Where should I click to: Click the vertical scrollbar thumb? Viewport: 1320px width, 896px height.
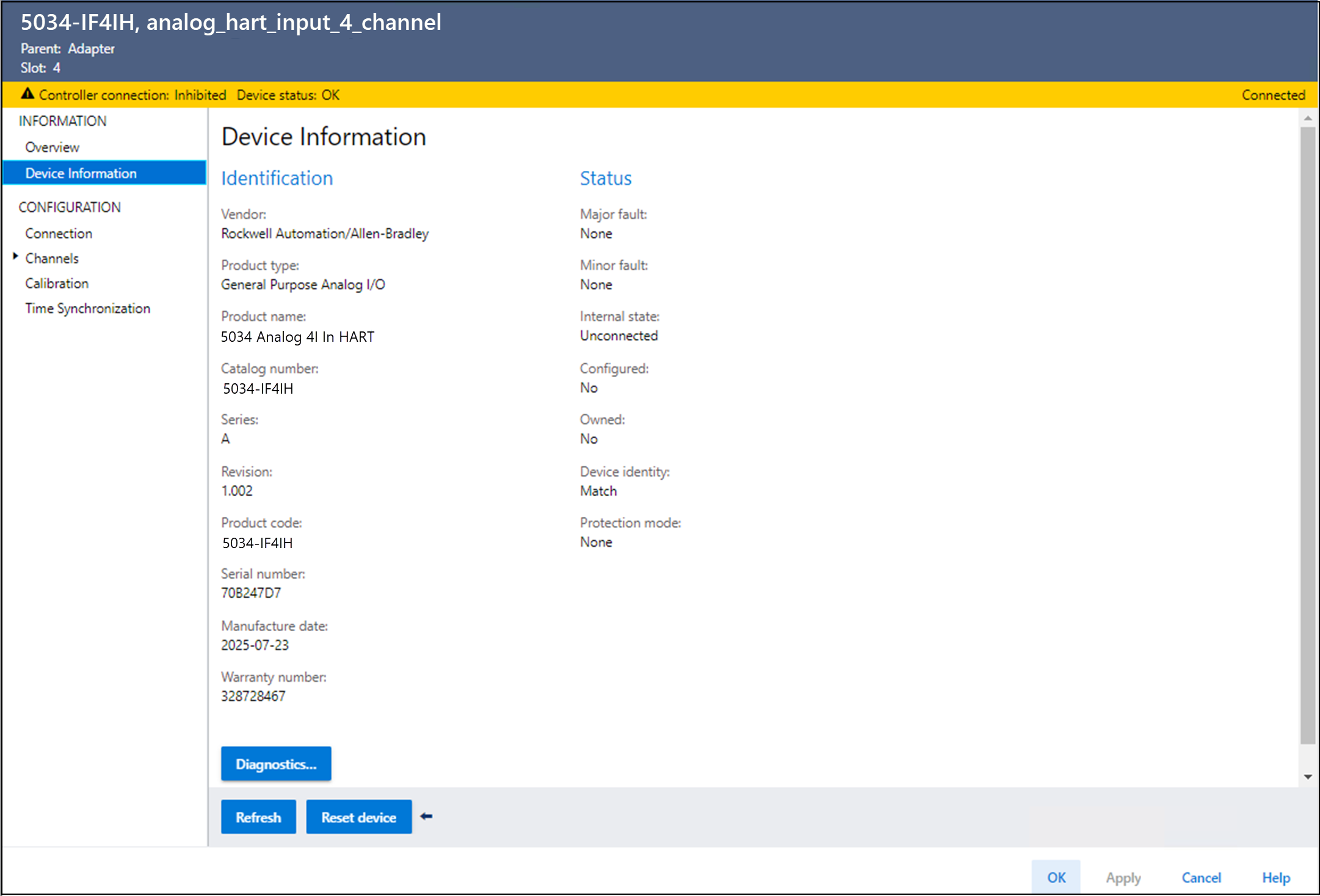1307,435
